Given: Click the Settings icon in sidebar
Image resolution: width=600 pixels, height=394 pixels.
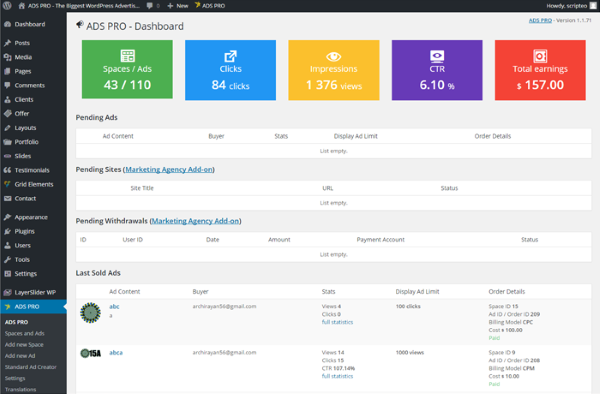Looking at the screenshot, I should click(7, 274).
